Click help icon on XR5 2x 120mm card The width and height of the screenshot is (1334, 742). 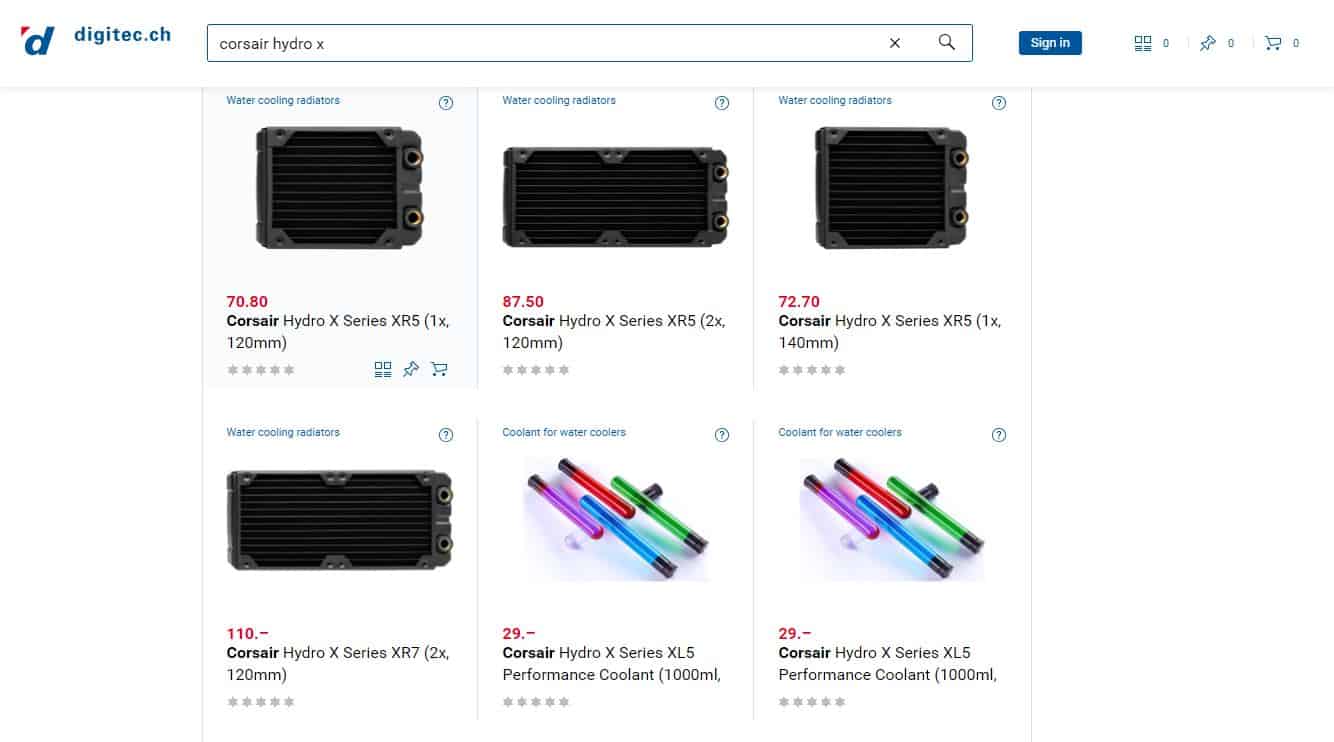[722, 103]
